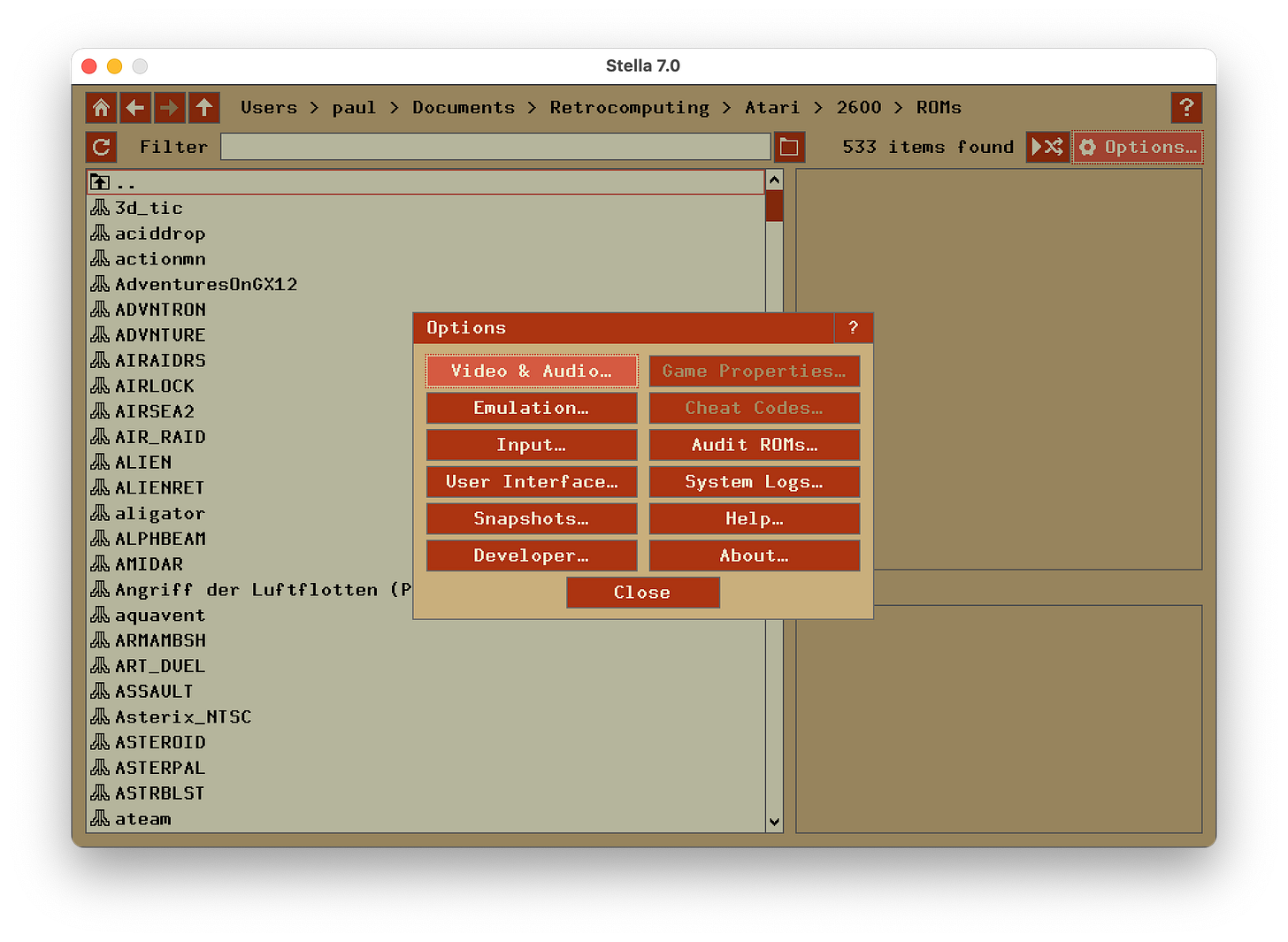Select the parent directory '..' entry
This screenshot has width=1288, height=942.
coord(425,182)
